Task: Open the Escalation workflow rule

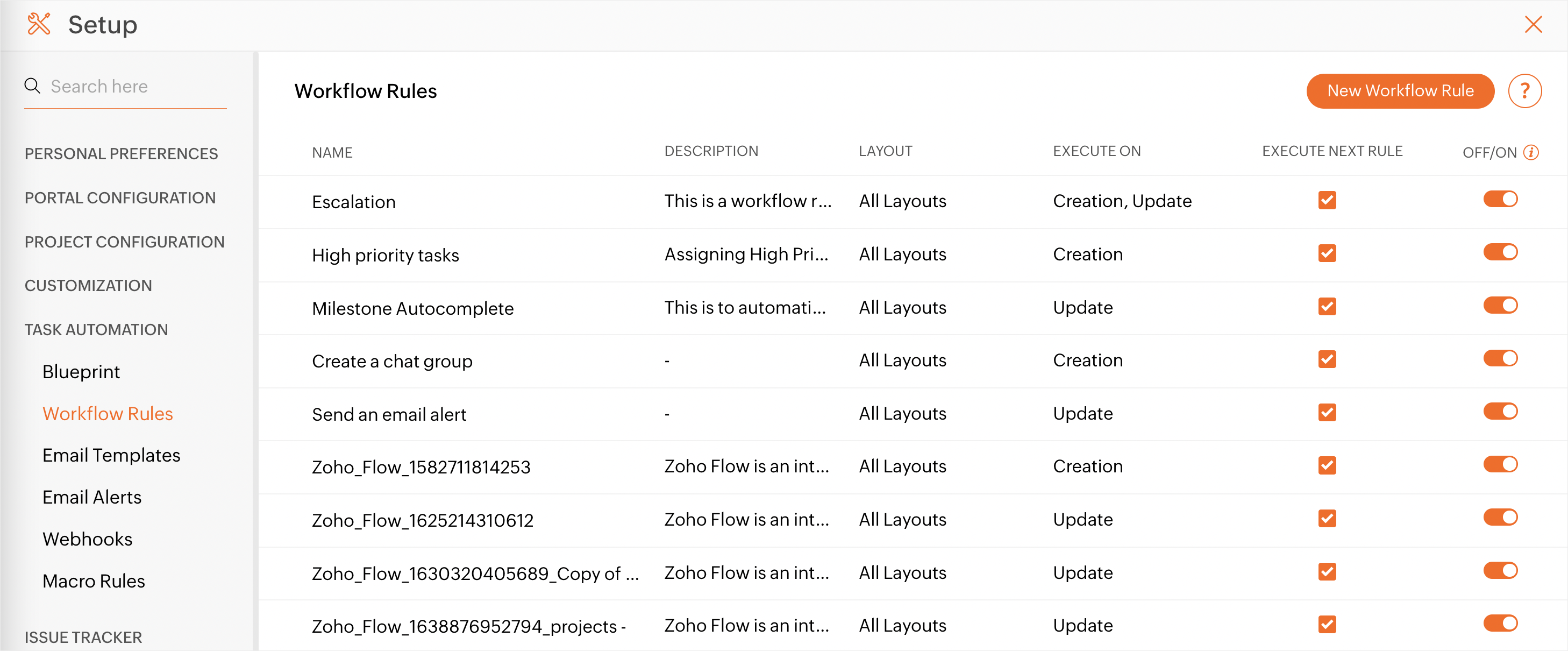Action: [354, 202]
